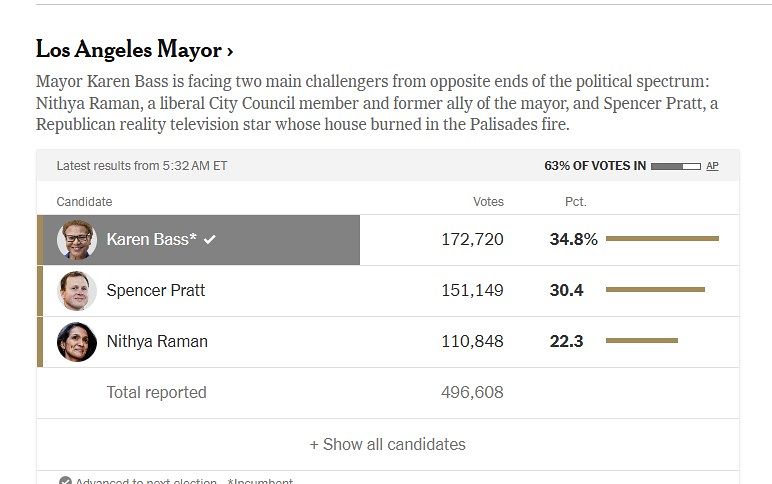The width and height of the screenshot is (772, 484).
Task: Open the Los Angeles Mayor heading link
Action: 134,50
